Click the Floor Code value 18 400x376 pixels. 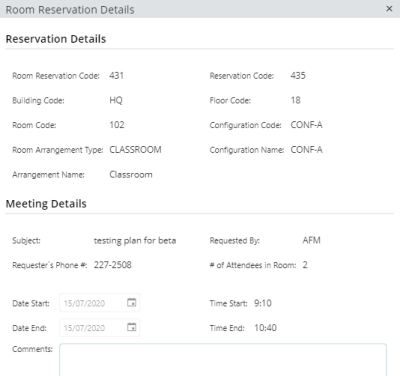tap(295, 100)
